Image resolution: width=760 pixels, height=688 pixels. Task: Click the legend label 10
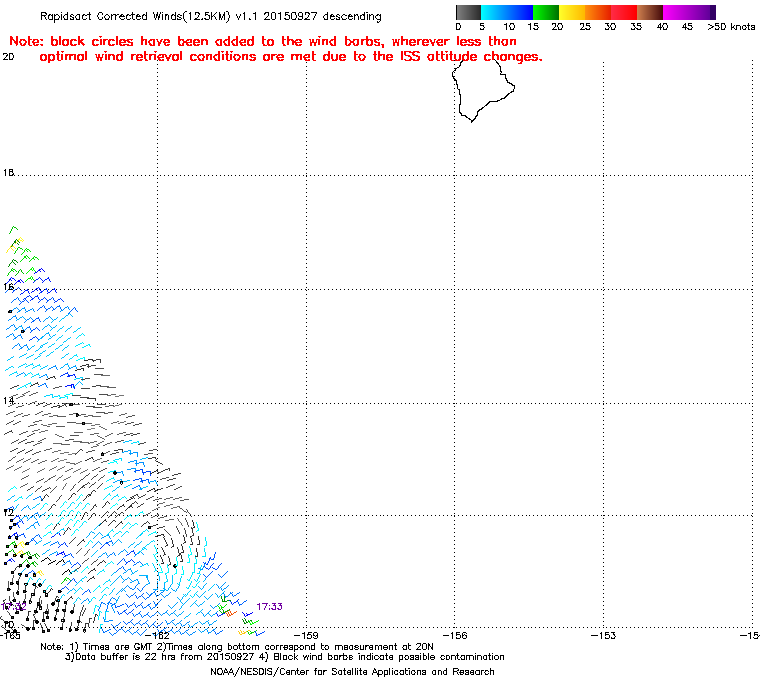pyautogui.click(x=509, y=27)
